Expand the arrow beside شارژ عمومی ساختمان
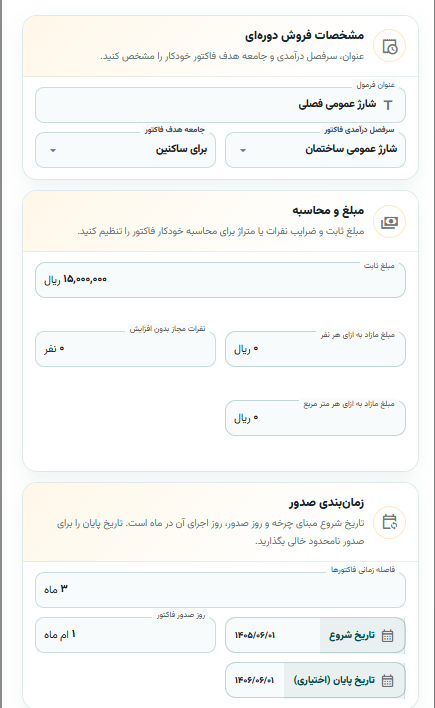Image resolution: width=435 pixels, height=708 pixels. (x=243, y=150)
